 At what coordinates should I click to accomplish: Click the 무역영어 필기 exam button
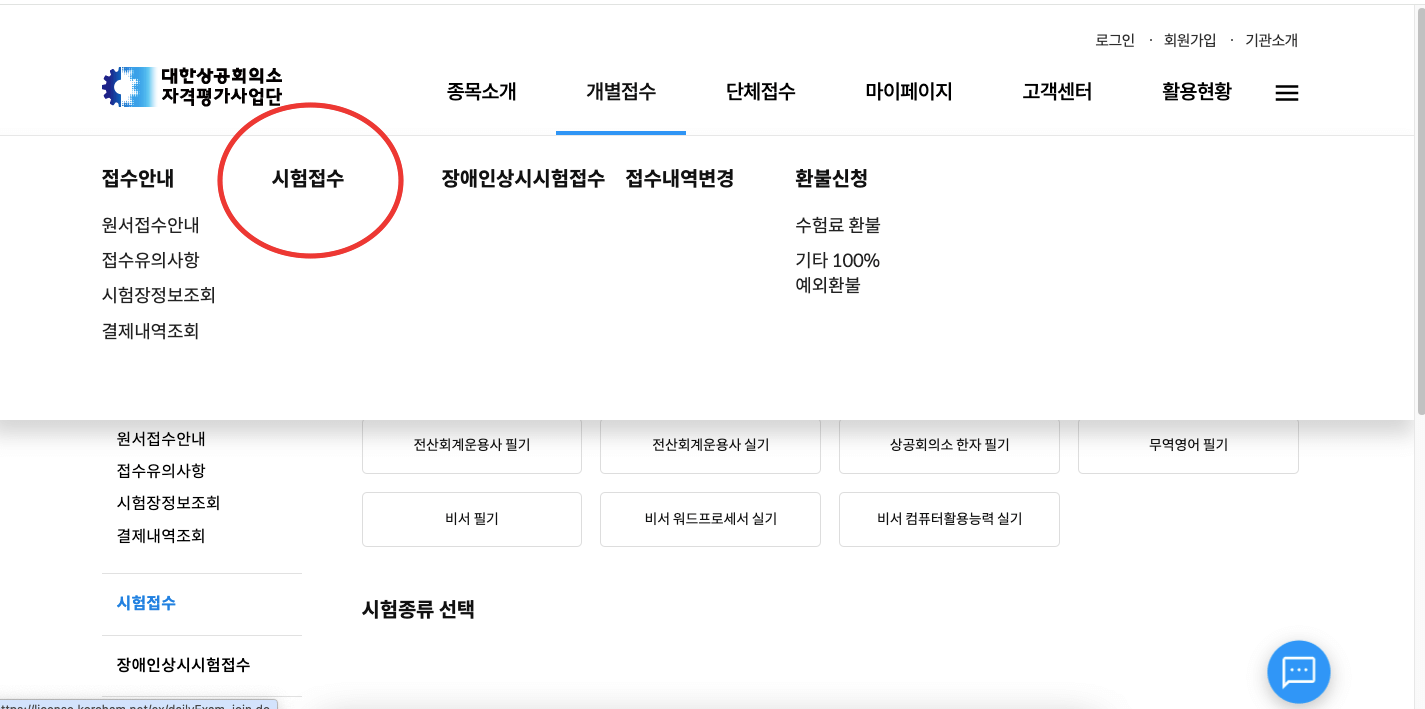coord(1187,446)
